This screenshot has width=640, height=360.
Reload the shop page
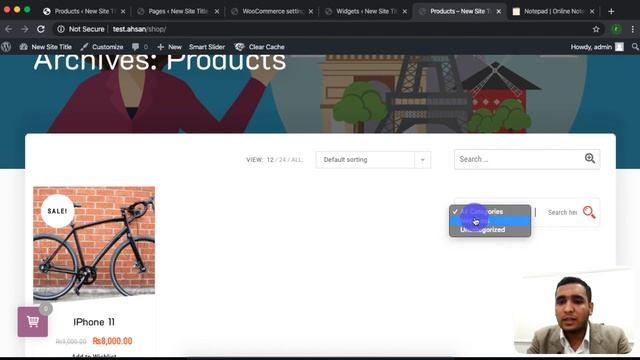41,29
